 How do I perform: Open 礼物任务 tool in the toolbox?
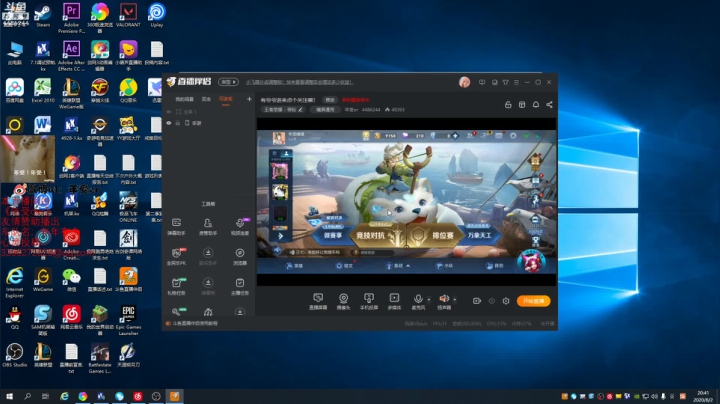point(176,286)
